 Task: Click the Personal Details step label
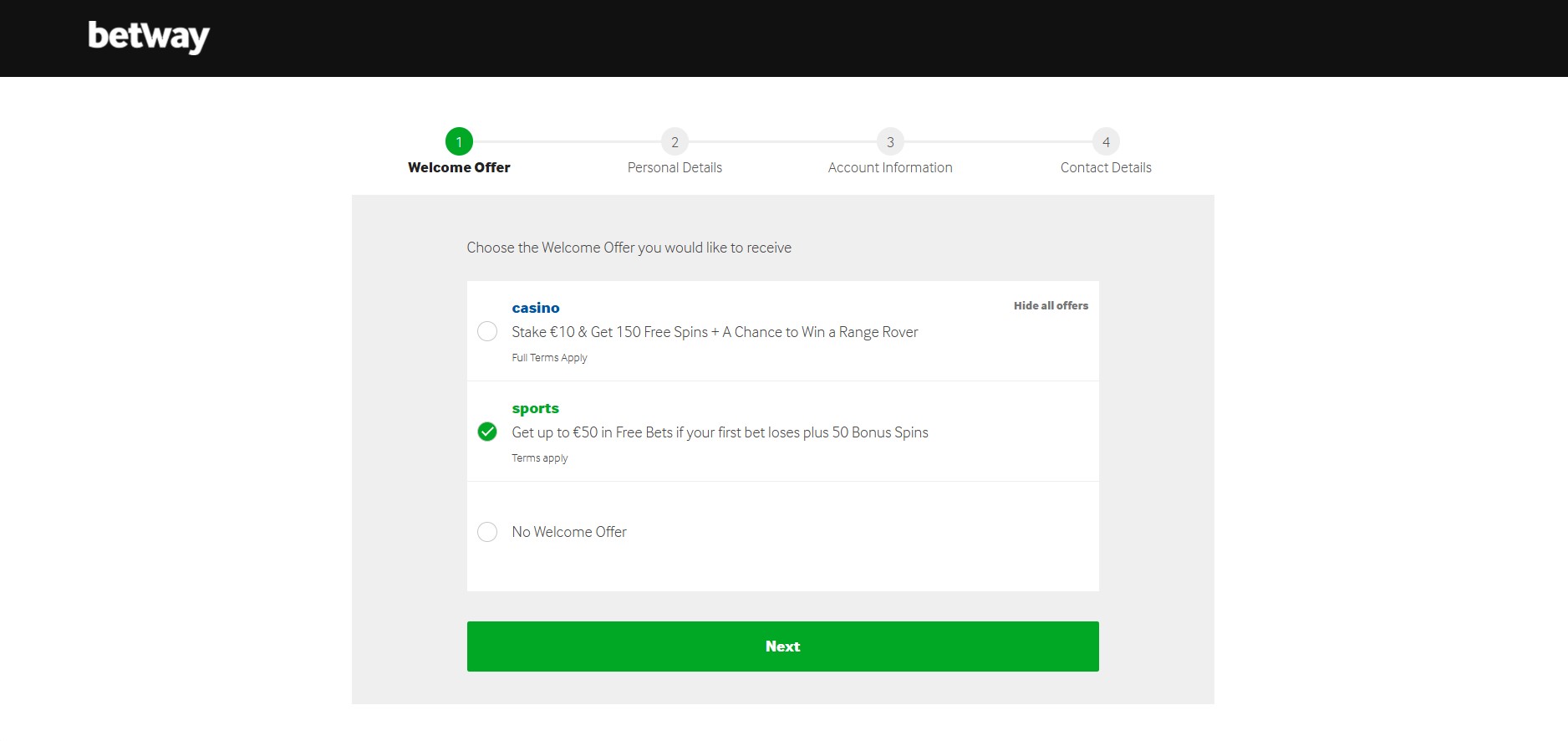tap(675, 167)
